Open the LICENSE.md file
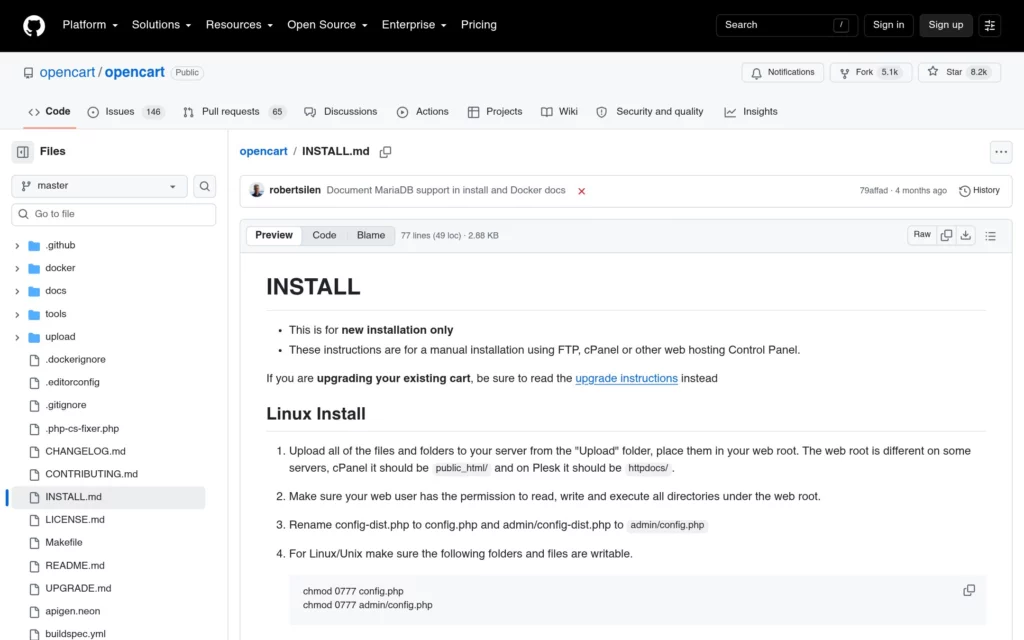1024x640 pixels. [74, 520]
